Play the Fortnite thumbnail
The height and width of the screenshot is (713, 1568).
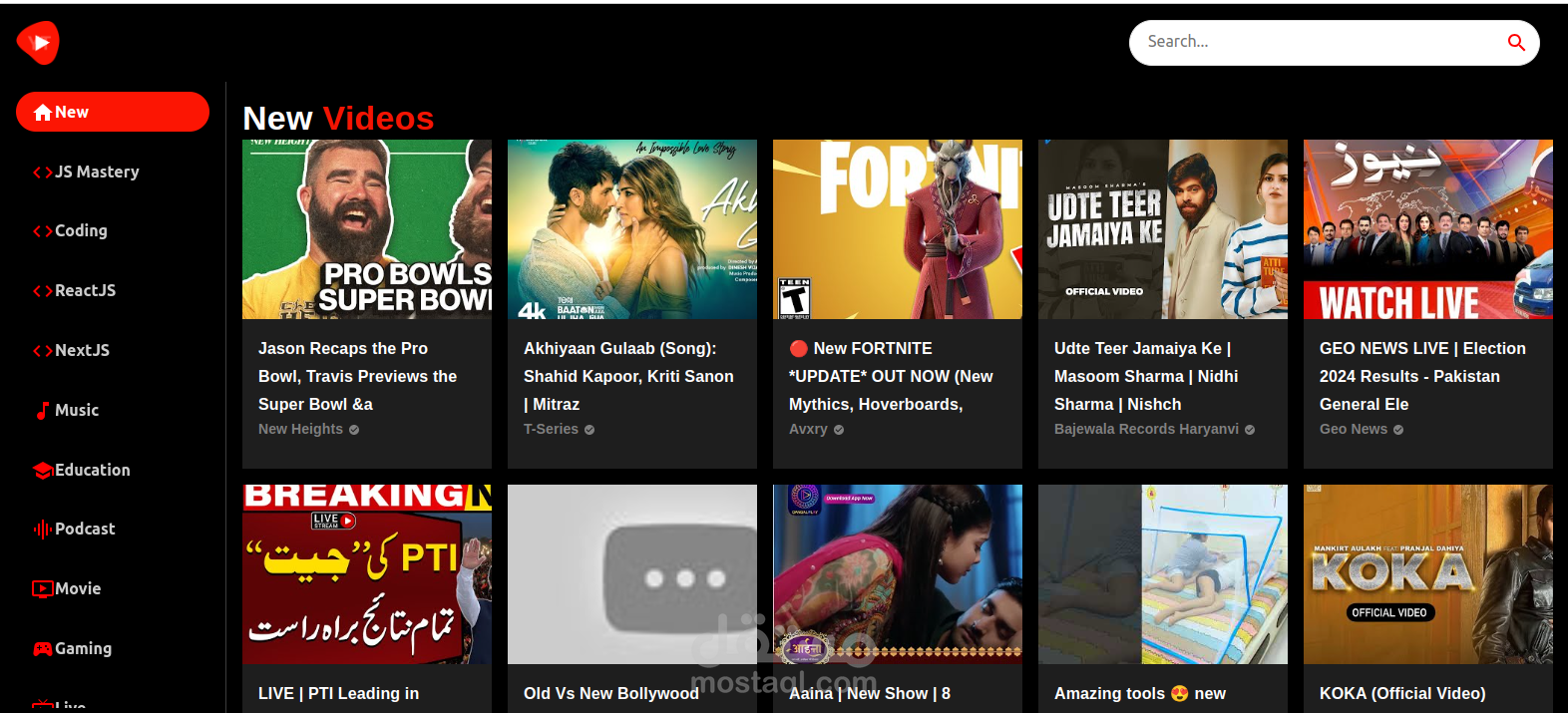click(898, 229)
